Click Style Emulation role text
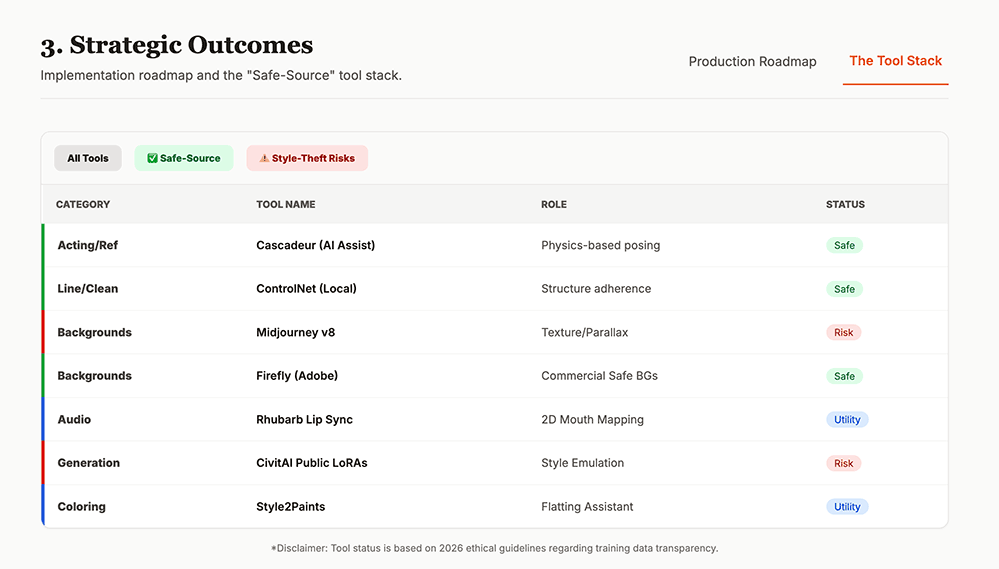999x569 pixels. coord(582,463)
